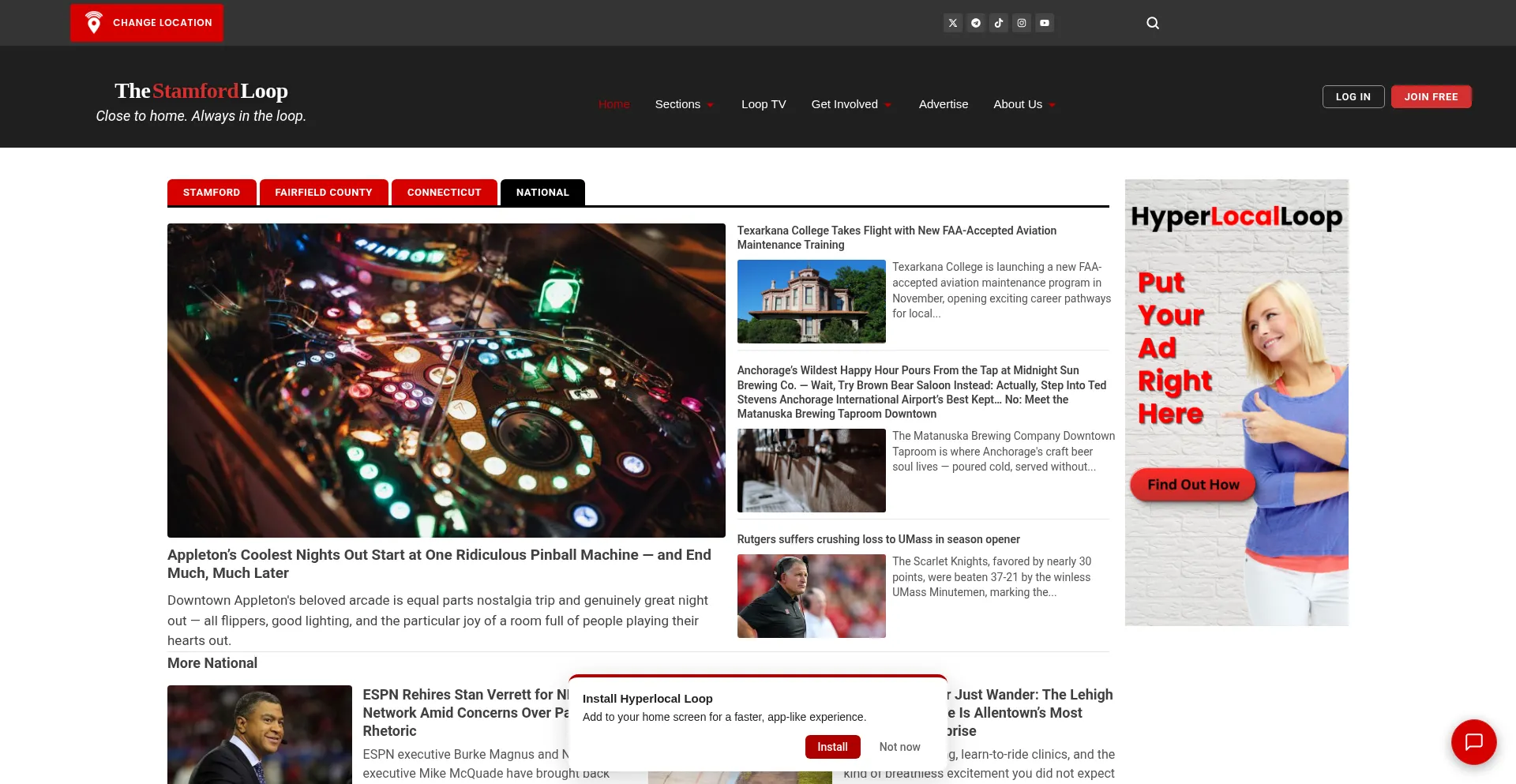Open Advertise in the navigation

click(943, 104)
